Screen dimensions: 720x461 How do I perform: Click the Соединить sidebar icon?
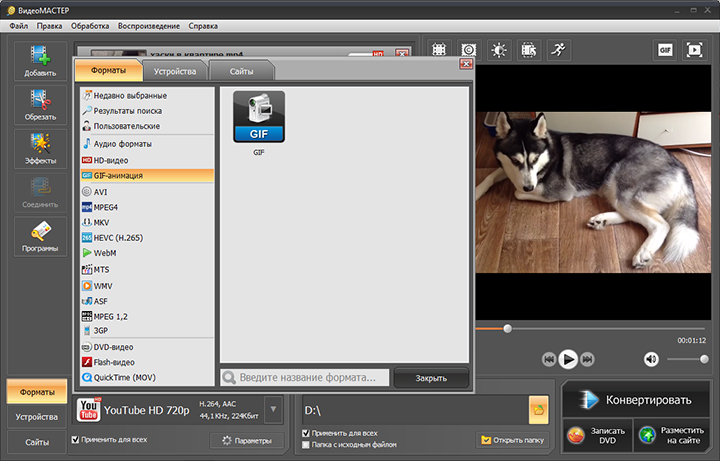tap(40, 193)
